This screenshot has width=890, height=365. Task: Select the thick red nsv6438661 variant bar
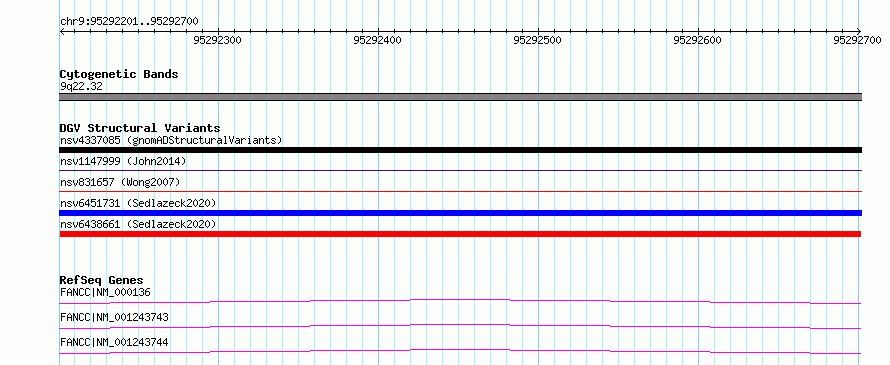[460, 234]
